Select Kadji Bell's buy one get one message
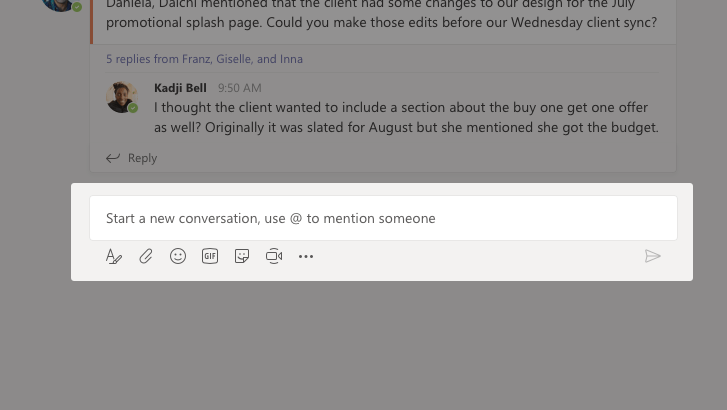 [405, 117]
